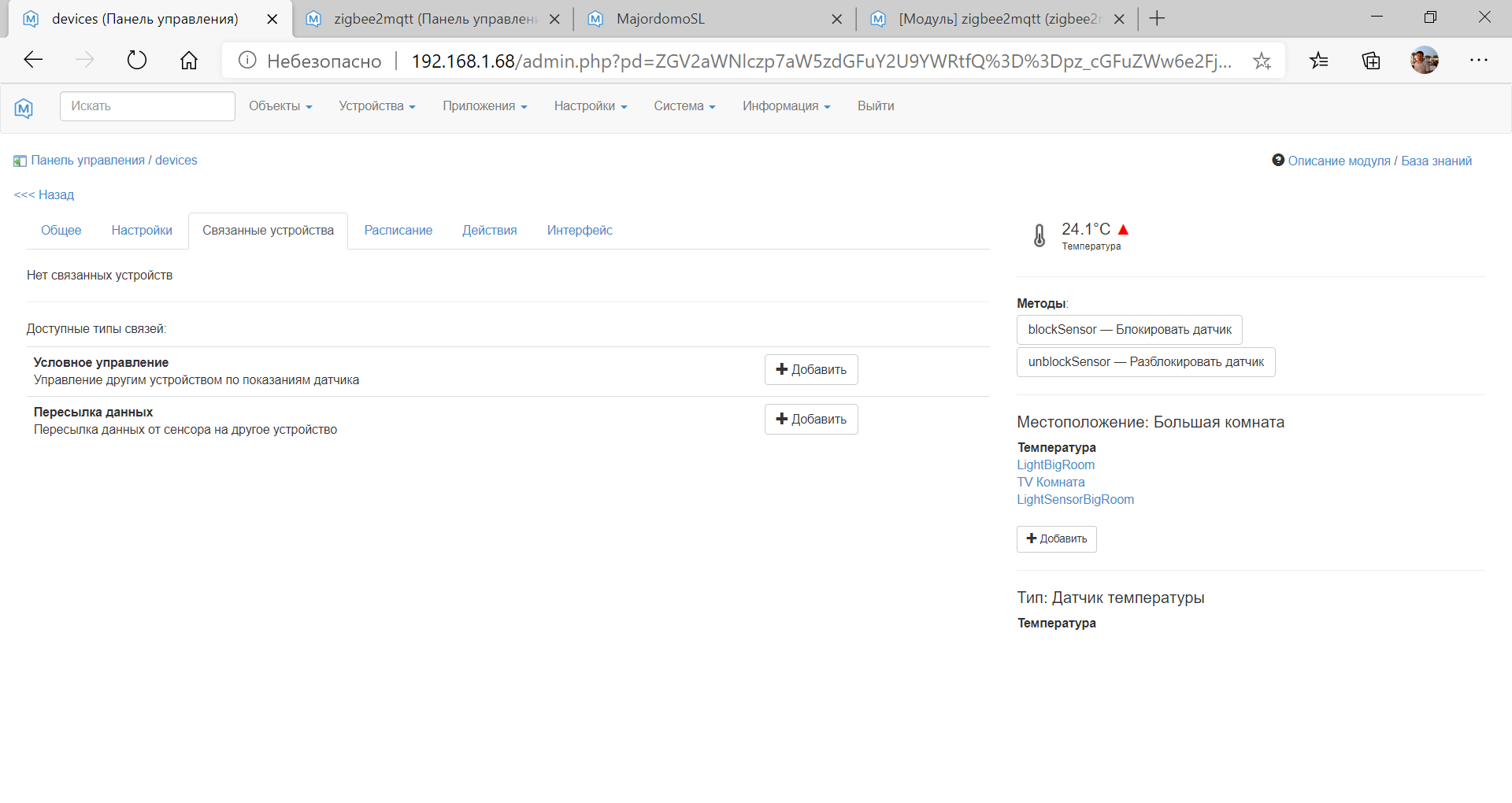
Task: Open browser settings and more menu
Action: tap(1479, 60)
